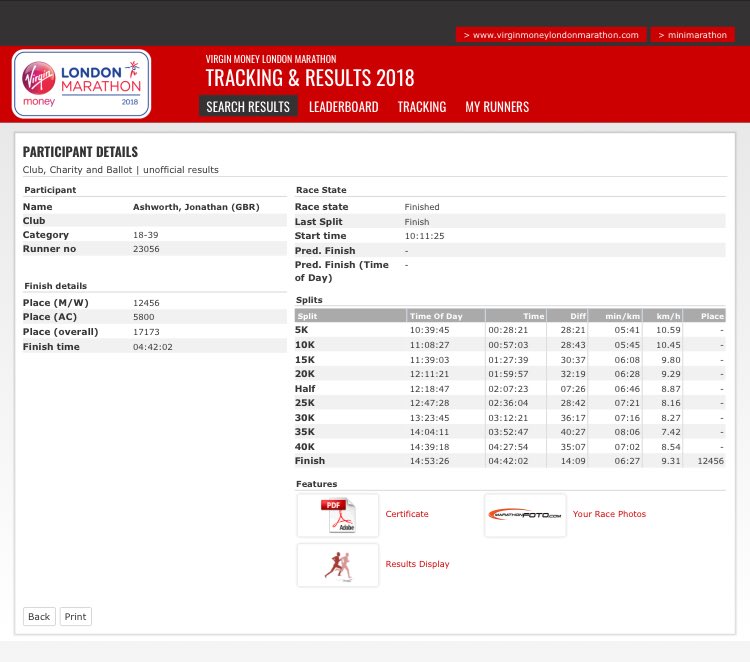Click the 35K time of day 14:04:11

pos(430,432)
